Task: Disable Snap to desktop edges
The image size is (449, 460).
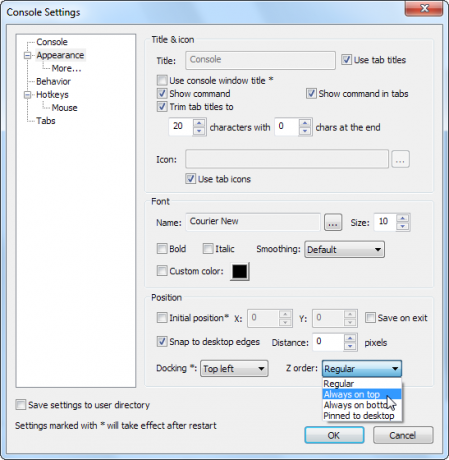Action: coord(162,342)
